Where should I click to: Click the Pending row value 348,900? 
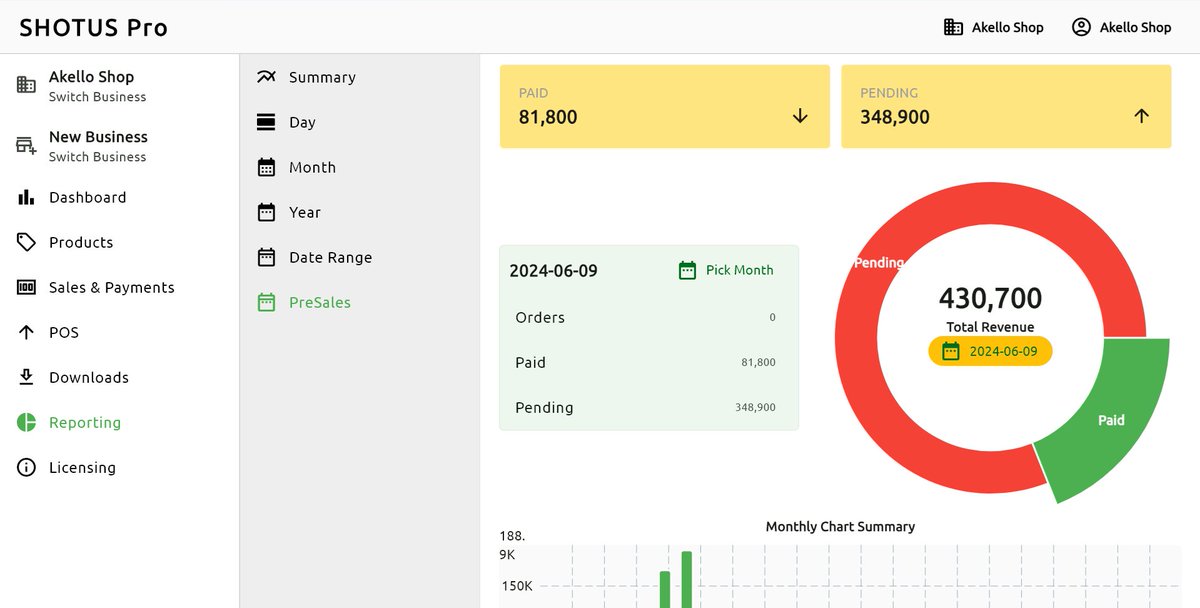755,407
